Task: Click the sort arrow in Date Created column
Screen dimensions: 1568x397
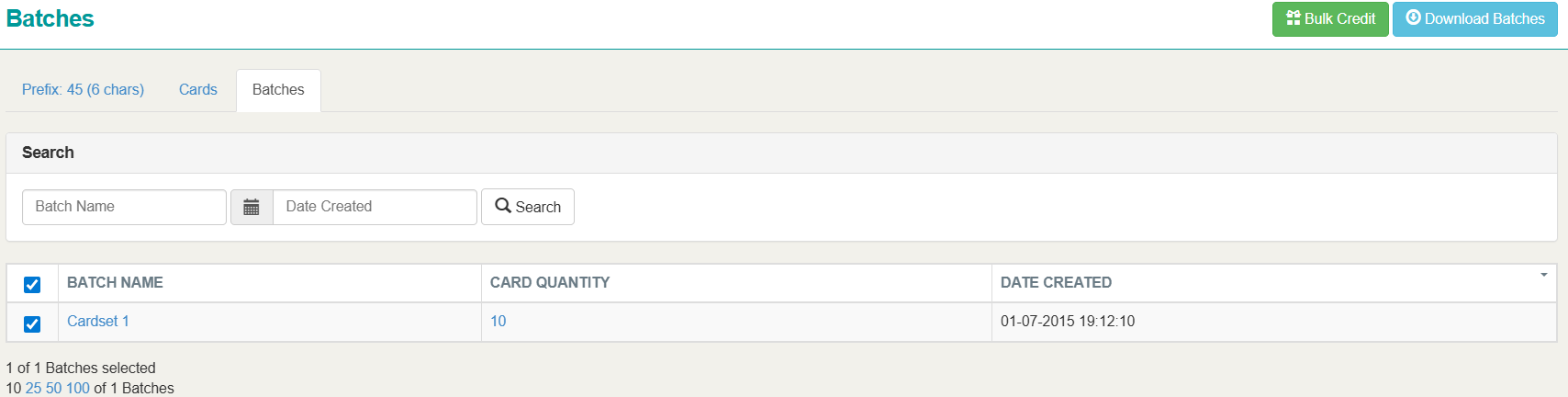Action: pos(1543,275)
